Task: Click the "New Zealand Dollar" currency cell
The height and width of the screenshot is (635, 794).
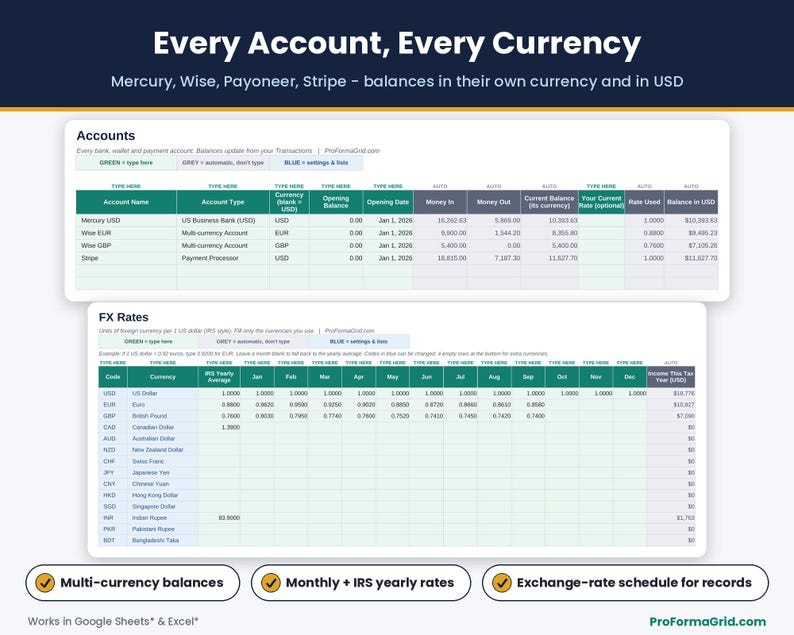Action: click(x=163, y=450)
